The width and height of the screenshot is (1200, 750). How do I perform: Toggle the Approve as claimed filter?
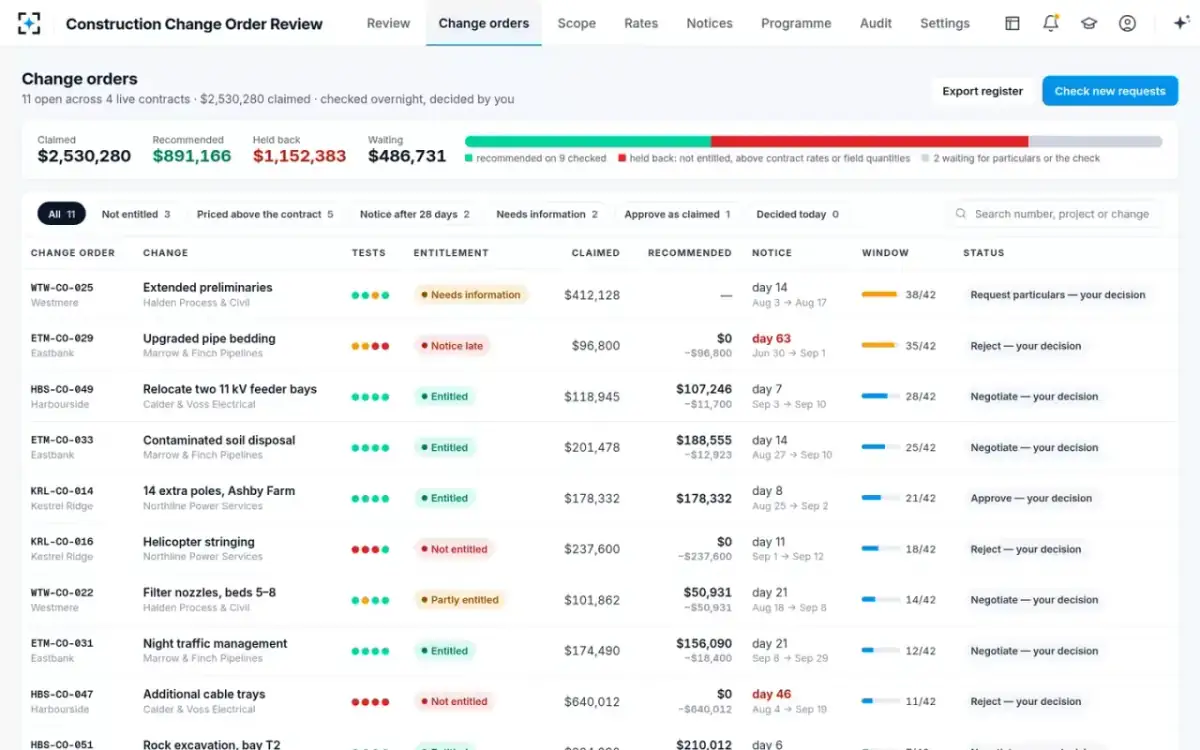click(x=677, y=214)
